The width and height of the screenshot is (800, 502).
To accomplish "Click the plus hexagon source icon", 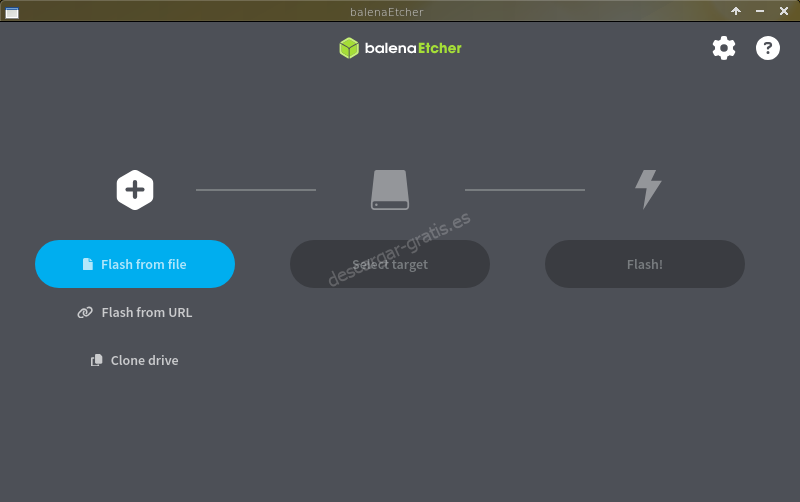I will coord(135,190).
